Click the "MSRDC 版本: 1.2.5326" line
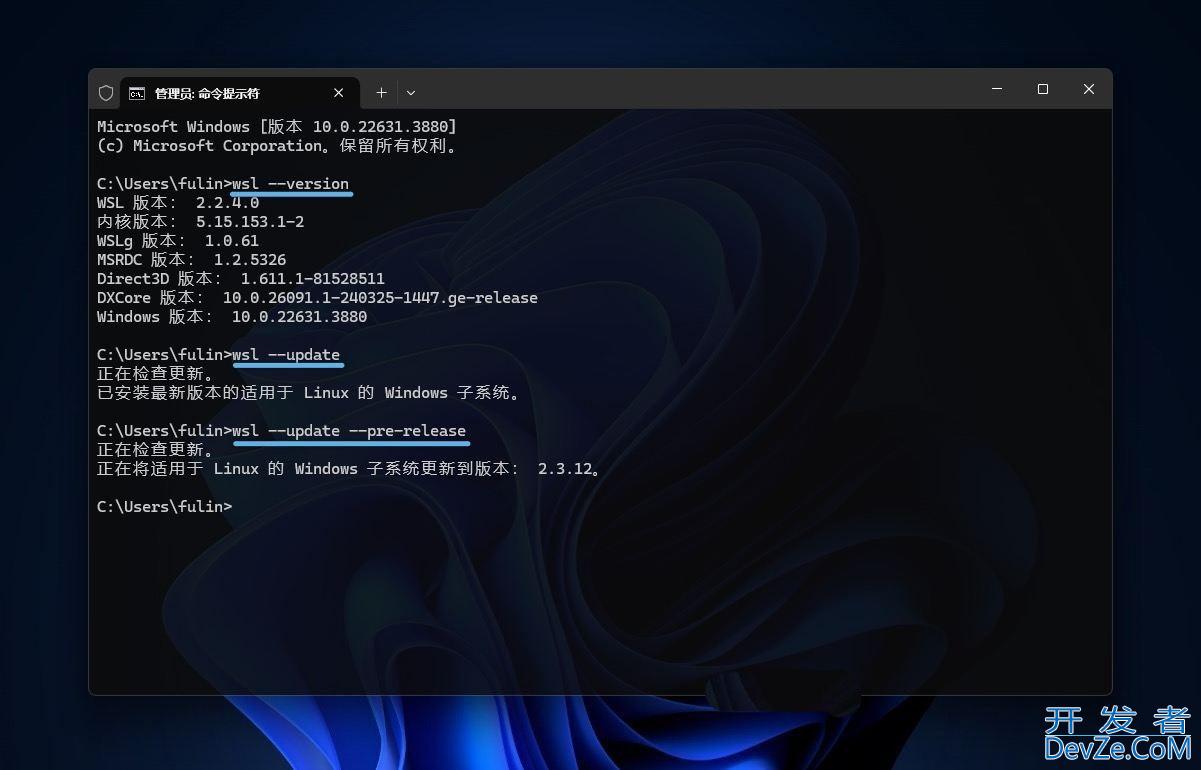This screenshot has width=1201, height=770. 191,260
